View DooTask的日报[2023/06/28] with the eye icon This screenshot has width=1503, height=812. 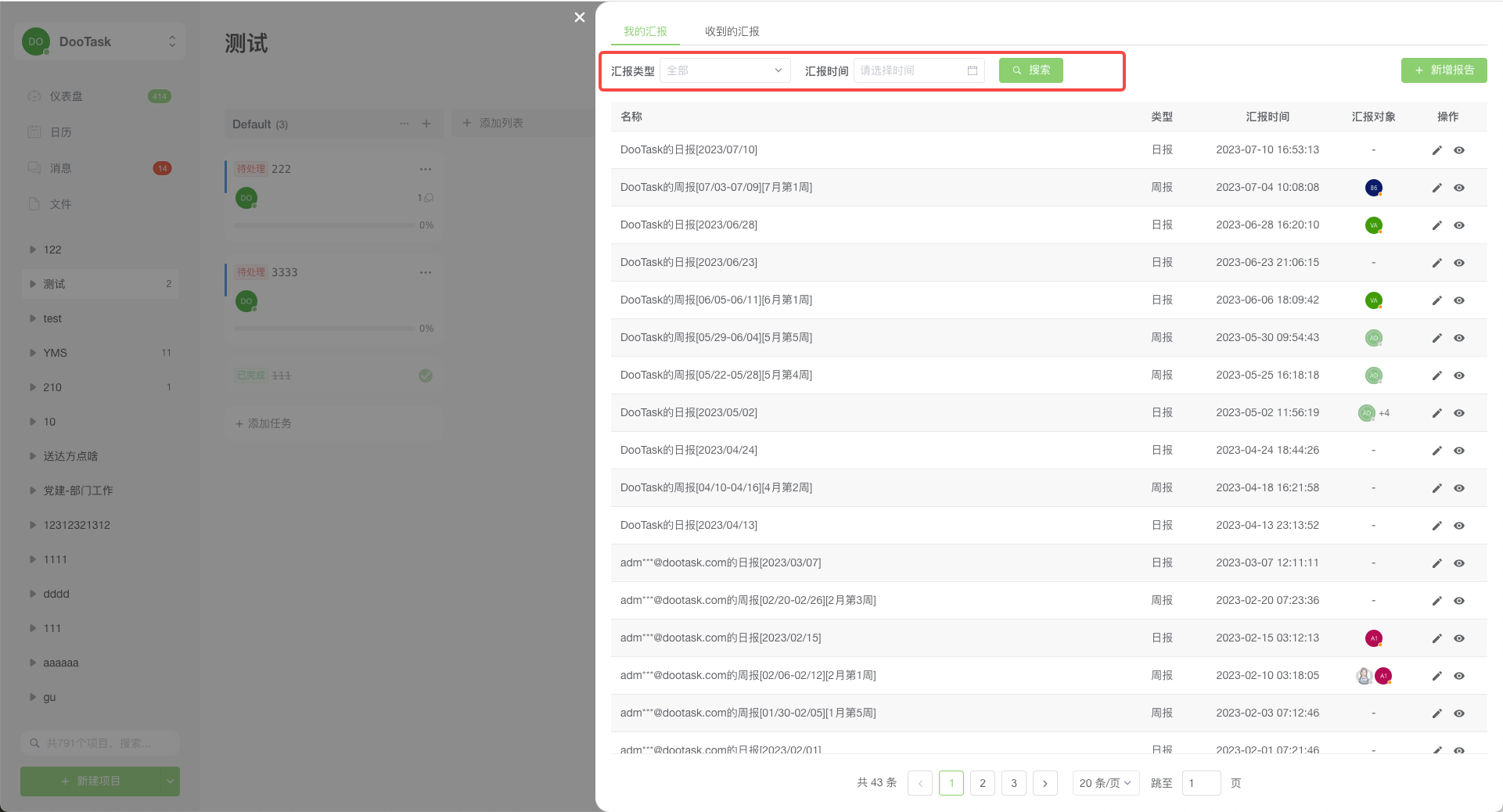(1459, 225)
